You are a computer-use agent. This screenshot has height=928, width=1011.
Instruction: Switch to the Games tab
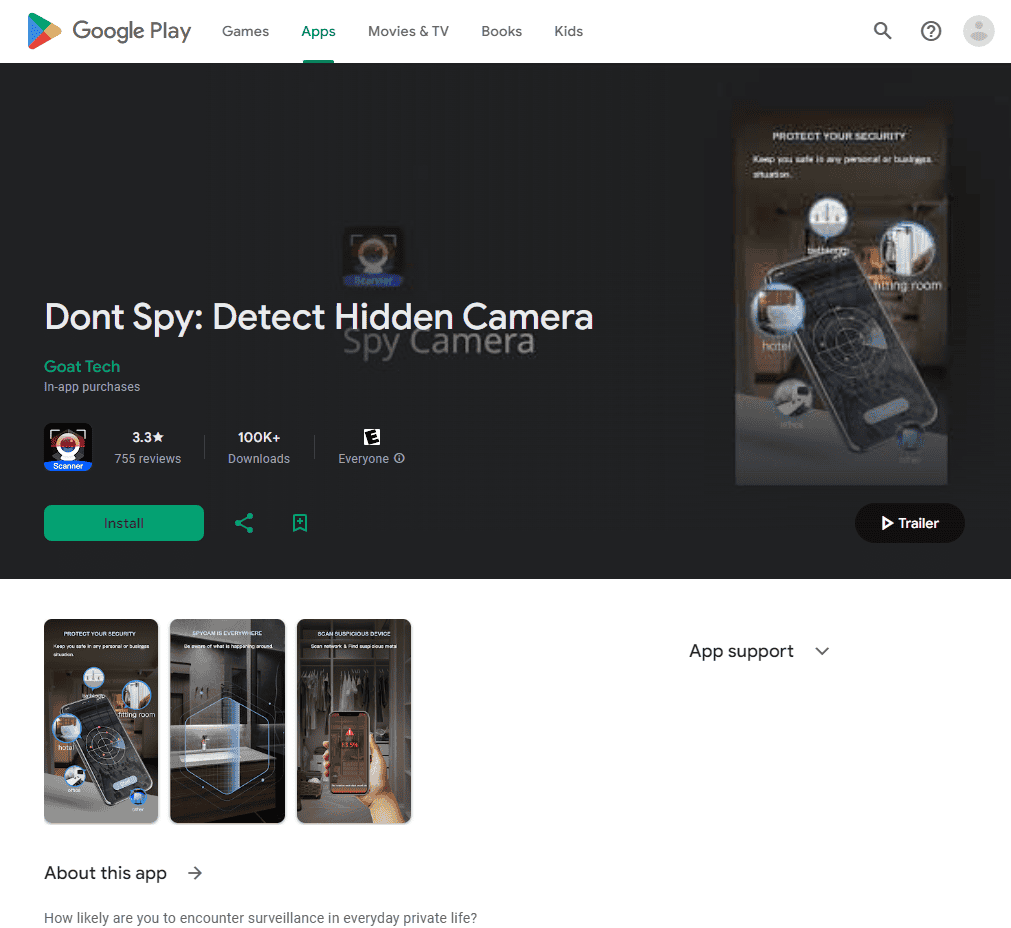[245, 31]
